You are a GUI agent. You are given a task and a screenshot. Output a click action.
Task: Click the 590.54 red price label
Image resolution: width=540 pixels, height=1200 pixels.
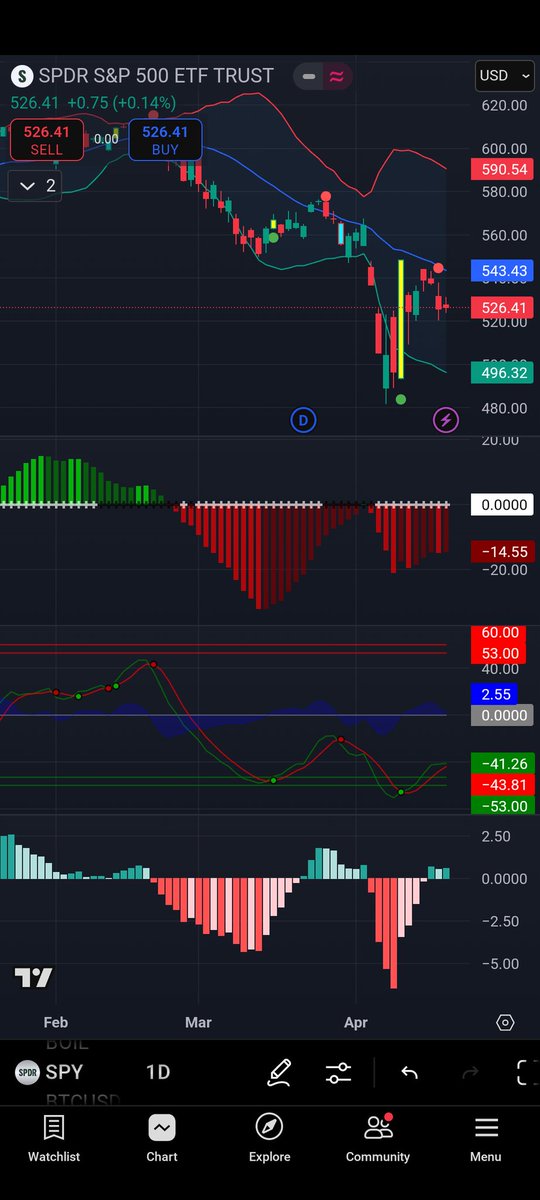pyautogui.click(x=504, y=170)
